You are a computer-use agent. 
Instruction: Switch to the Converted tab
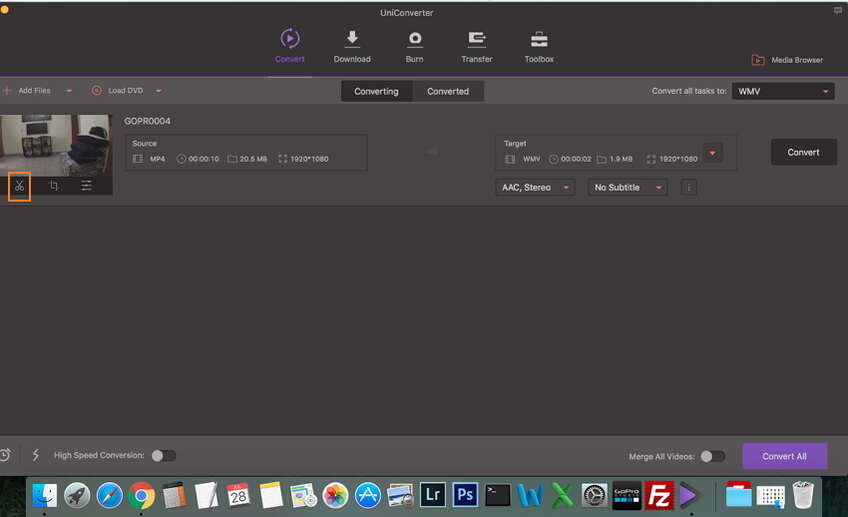[x=448, y=91]
